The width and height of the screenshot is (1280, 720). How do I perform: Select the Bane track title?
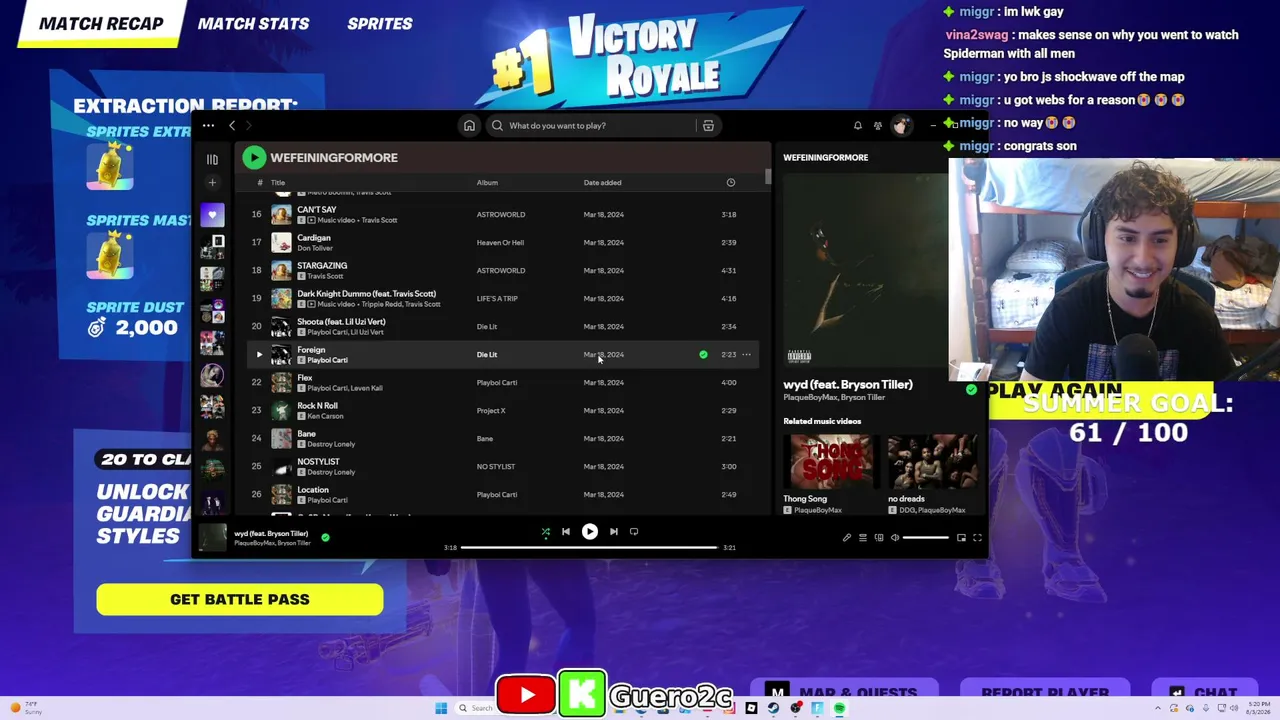point(306,434)
